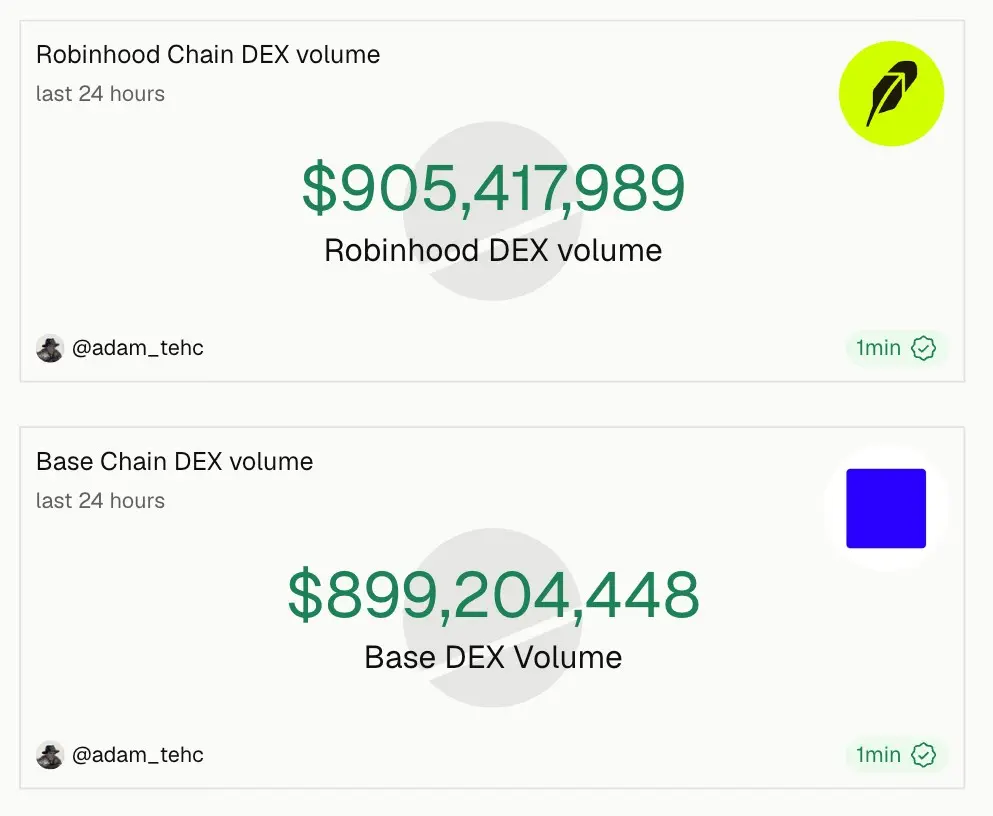The width and height of the screenshot is (993, 816).
Task: Open Robinhood Chain DEX volume title
Action: (x=208, y=55)
